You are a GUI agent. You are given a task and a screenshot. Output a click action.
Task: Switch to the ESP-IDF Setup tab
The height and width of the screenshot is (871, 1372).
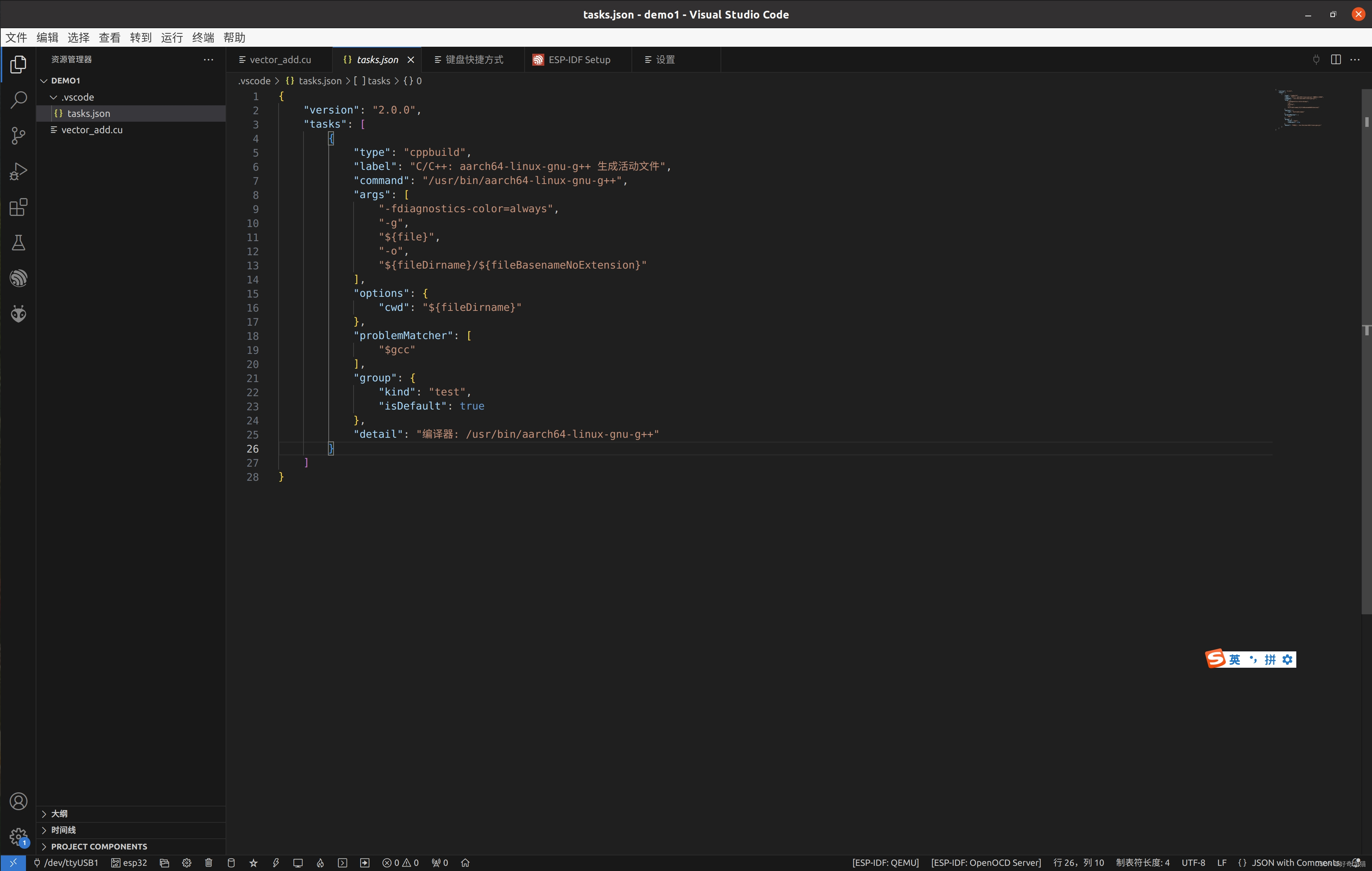pyautogui.click(x=578, y=59)
